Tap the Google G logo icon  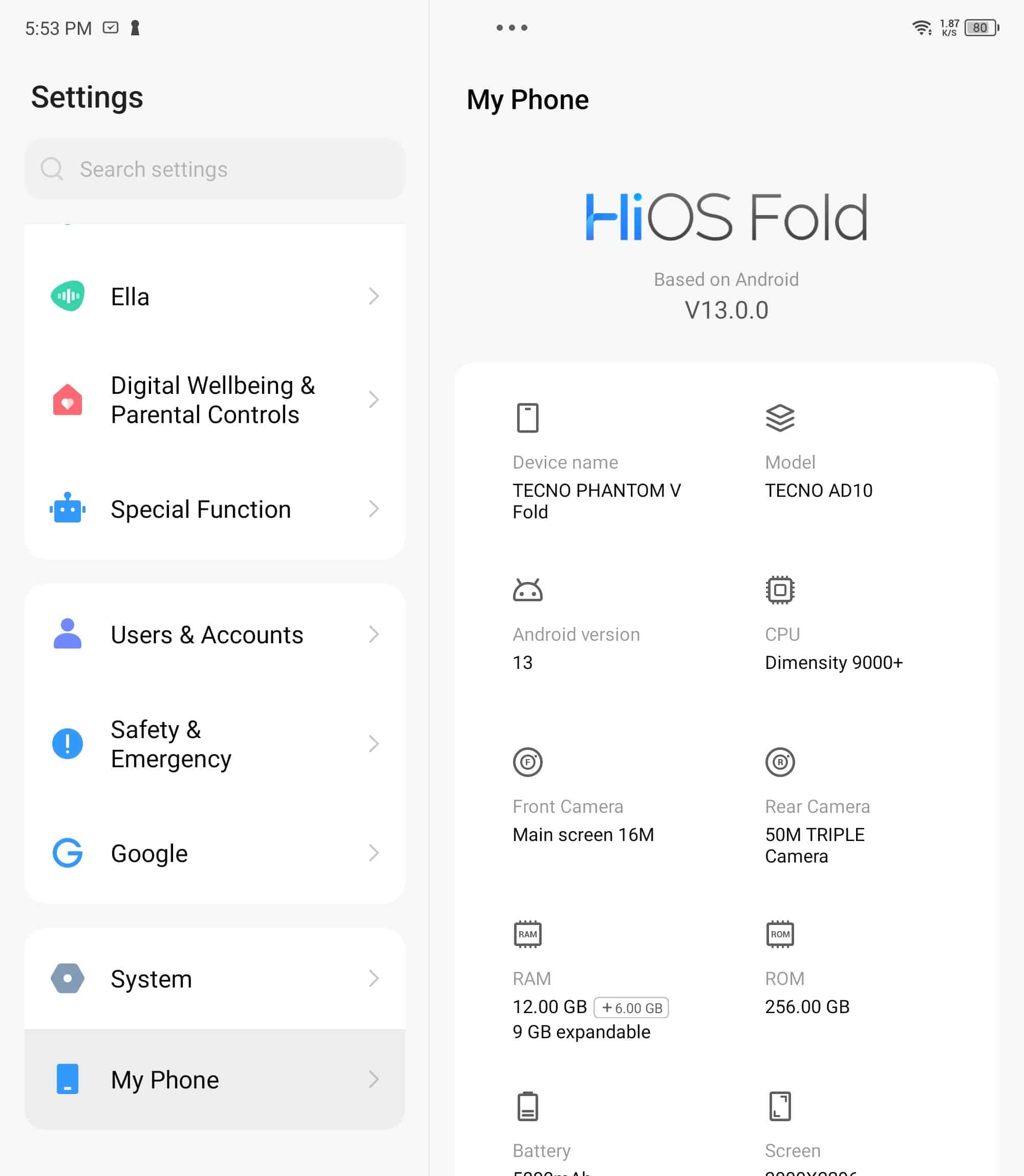68,852
